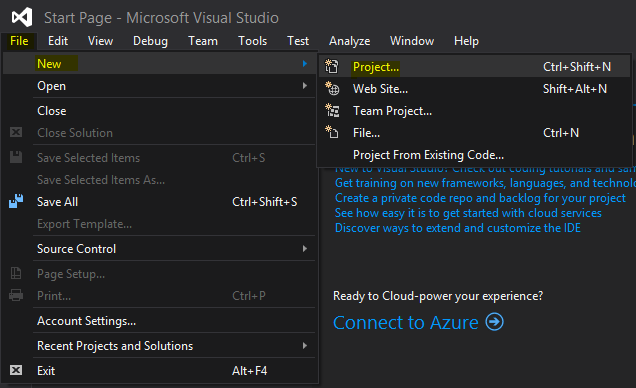Viewport: 636px width, 388px height.
Task: Open the Window menu
Action: pos(412,41)
